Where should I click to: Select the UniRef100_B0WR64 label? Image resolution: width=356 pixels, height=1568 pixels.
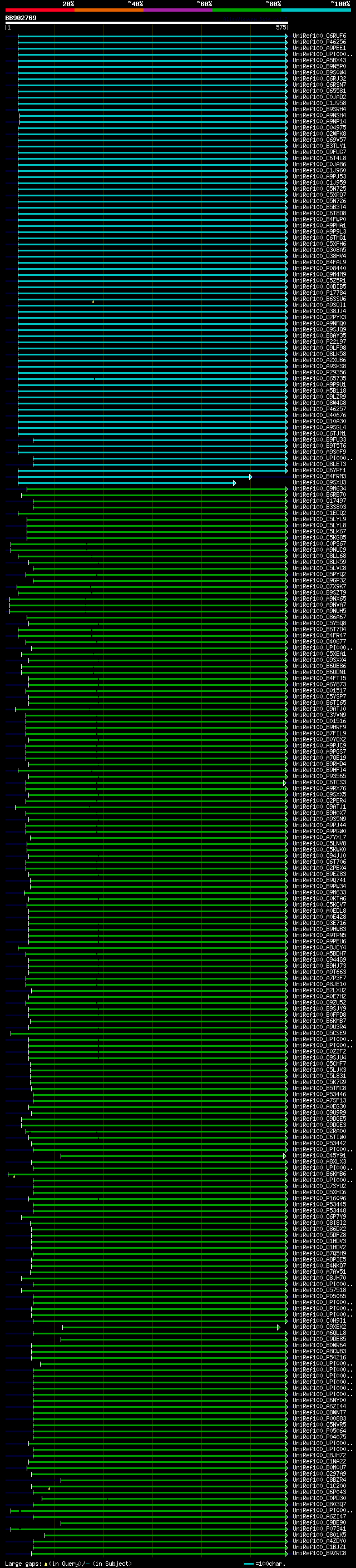tap(319, 1344)
